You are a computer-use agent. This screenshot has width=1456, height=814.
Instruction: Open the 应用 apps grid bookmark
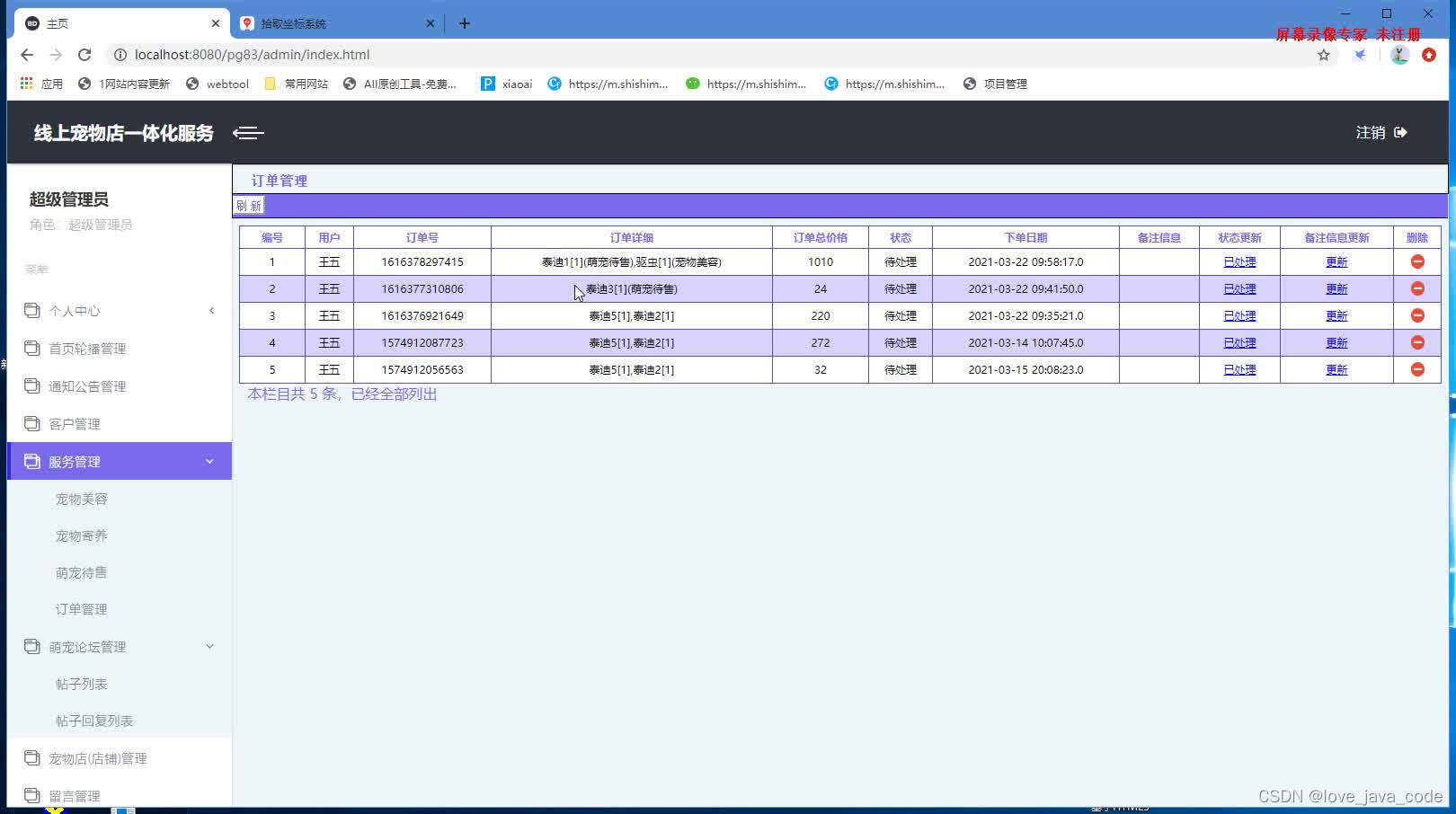[41, 84]
